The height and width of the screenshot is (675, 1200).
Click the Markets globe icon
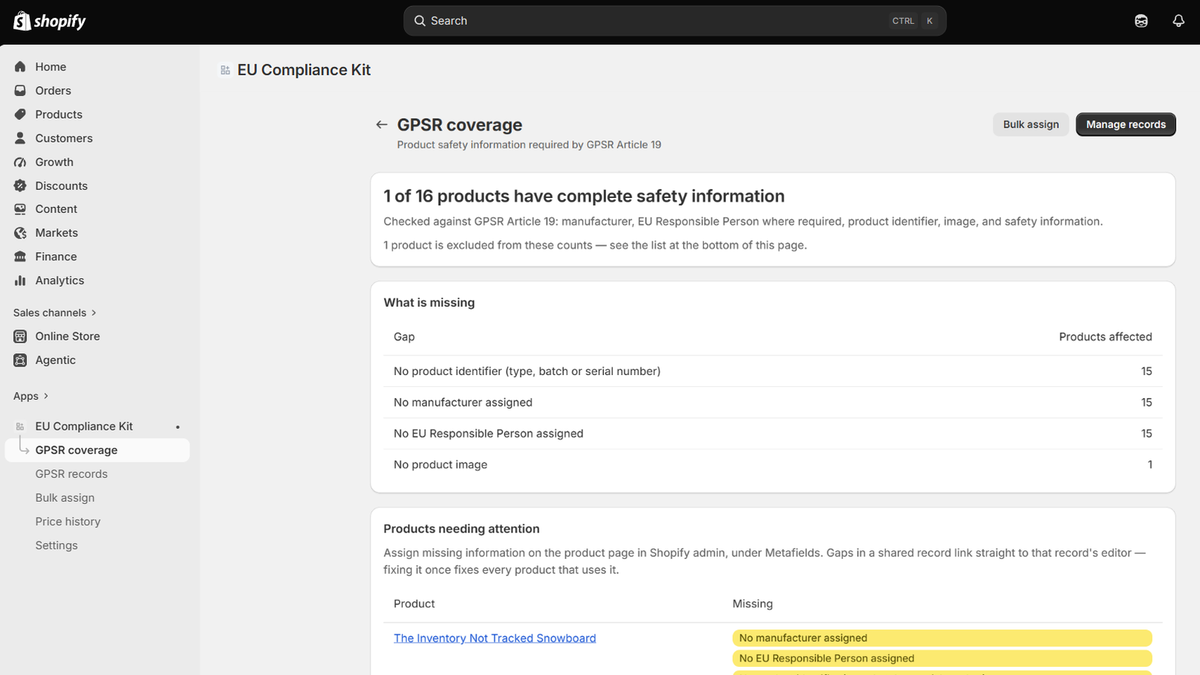pos(20,233)
